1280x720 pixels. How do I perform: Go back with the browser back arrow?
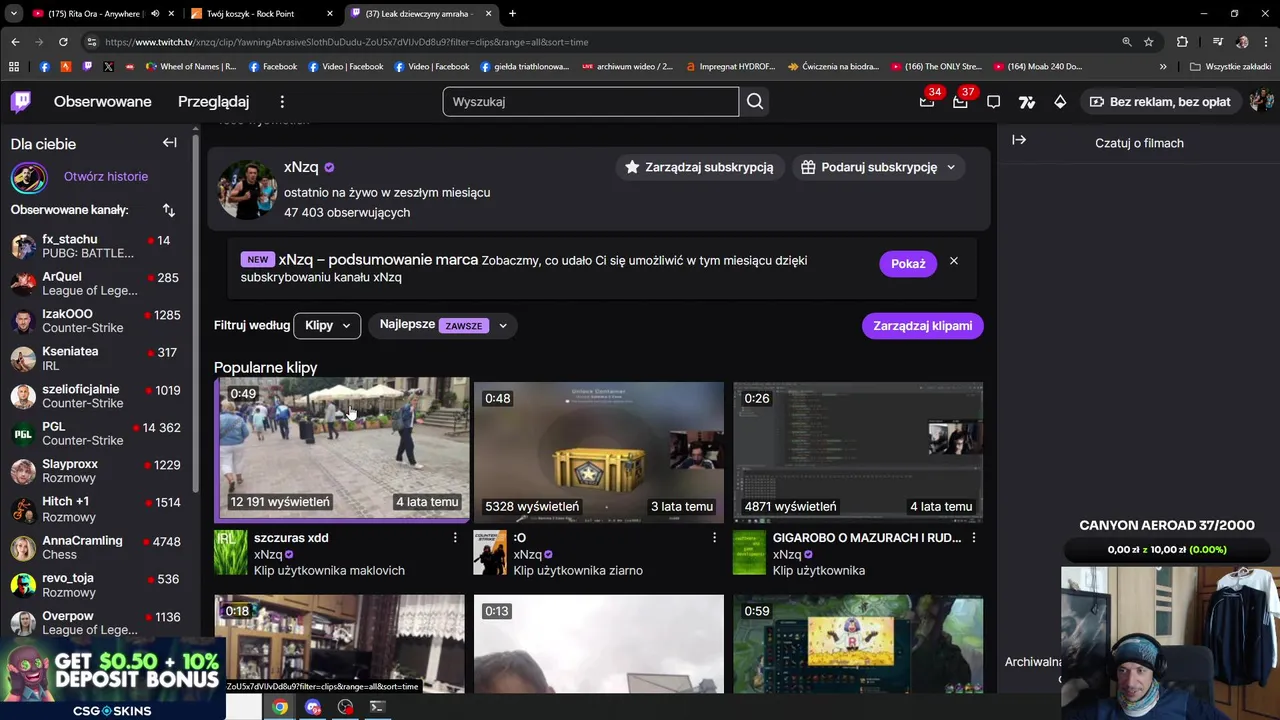(x=15, y=42)
